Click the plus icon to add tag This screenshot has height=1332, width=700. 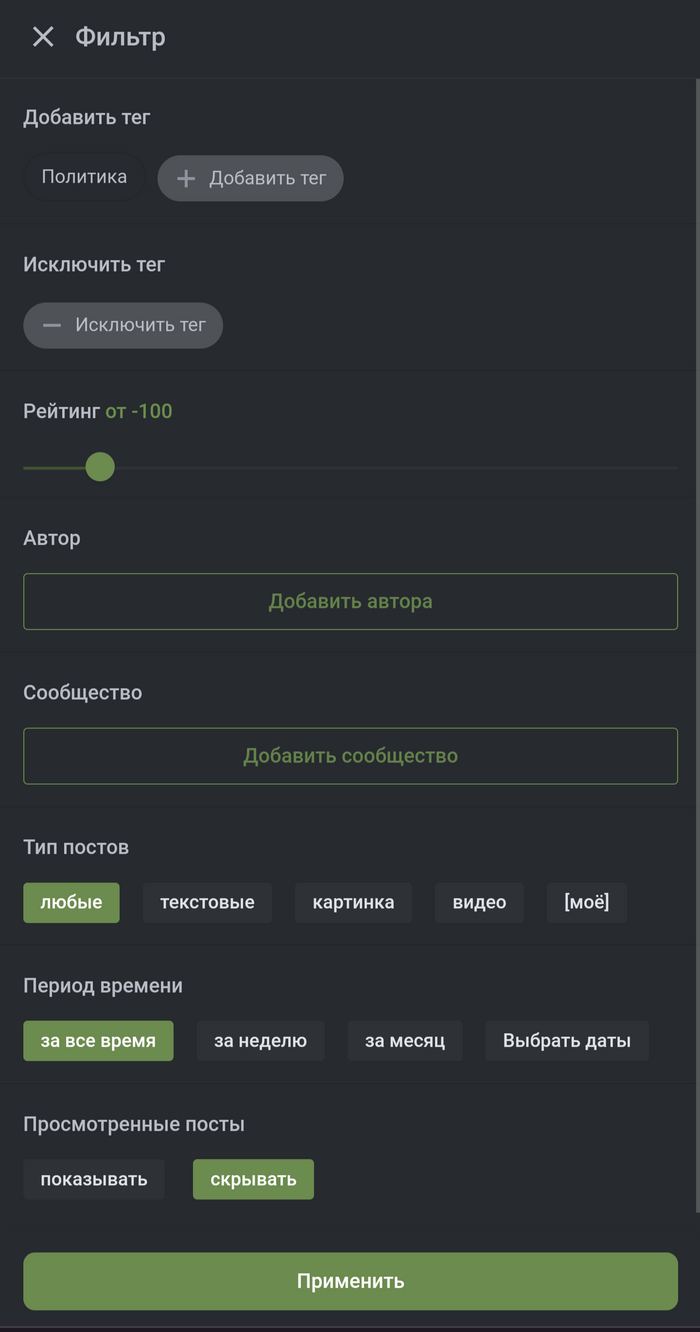coord(186,178)
